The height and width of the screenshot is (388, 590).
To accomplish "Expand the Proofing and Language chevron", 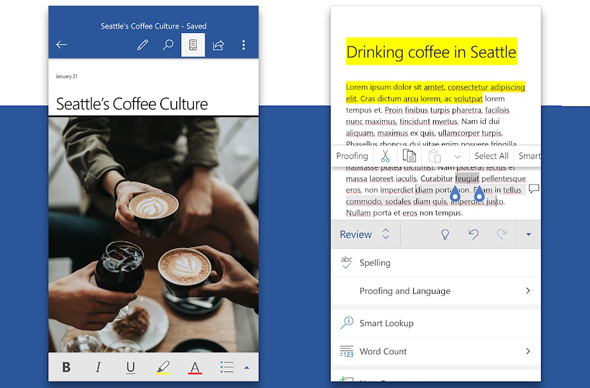I will click(x=528, y=291).
